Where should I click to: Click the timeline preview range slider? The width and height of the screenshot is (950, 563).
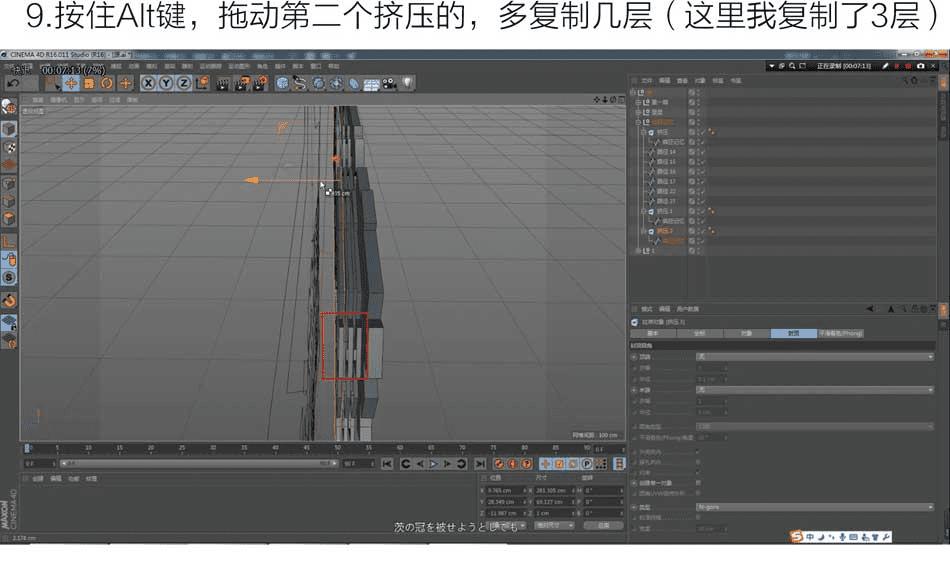click(x=198, y=464)
